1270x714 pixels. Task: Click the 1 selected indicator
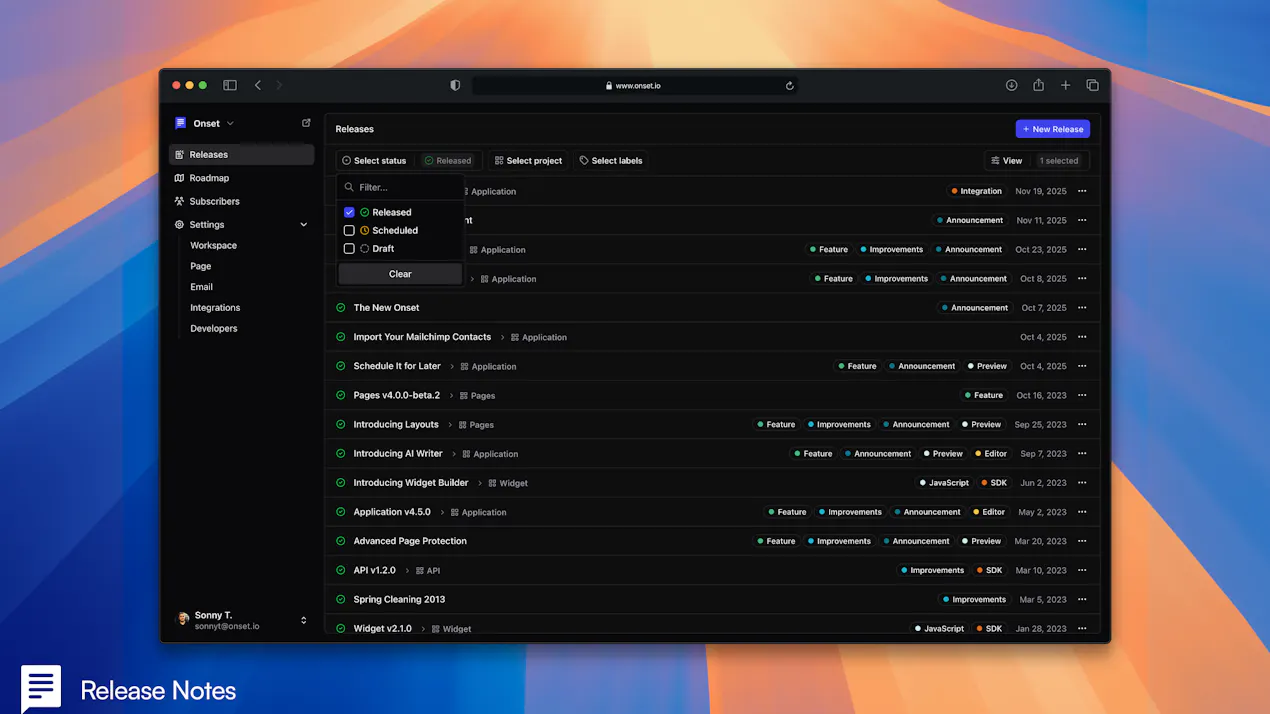(x=1059, y=160)
